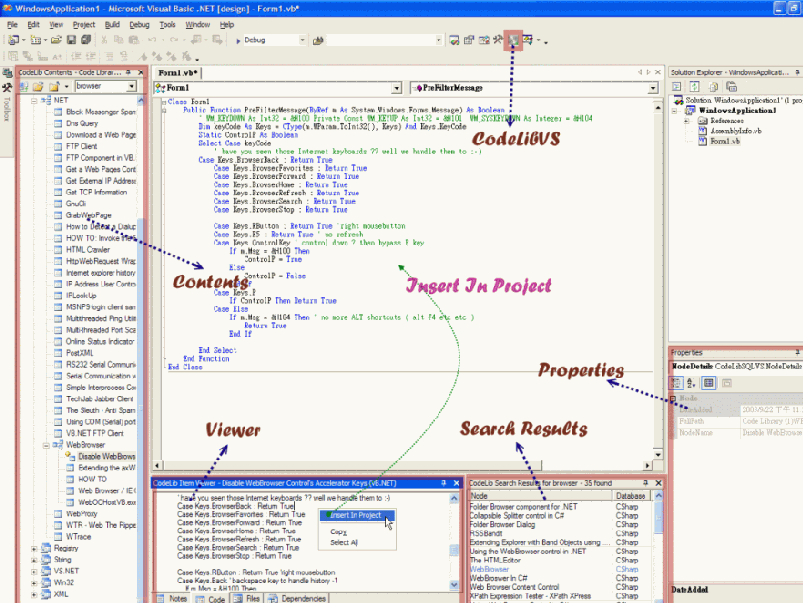Pin the CodeLib Item Viewer panel

(443, 483)
